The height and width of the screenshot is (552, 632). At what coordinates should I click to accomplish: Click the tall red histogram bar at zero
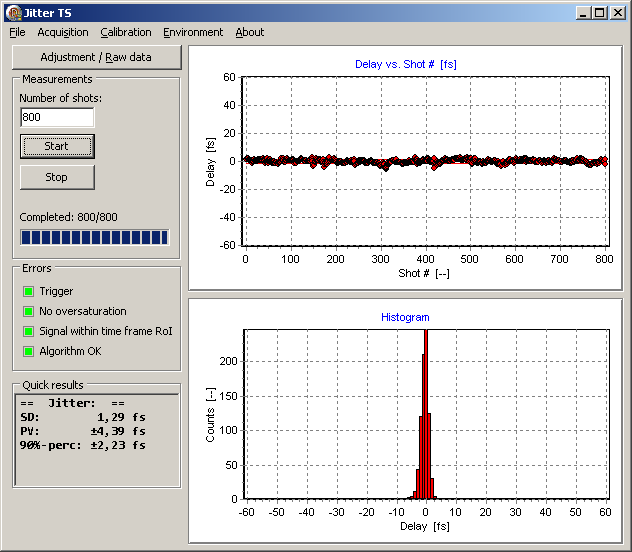click(426, 420)
